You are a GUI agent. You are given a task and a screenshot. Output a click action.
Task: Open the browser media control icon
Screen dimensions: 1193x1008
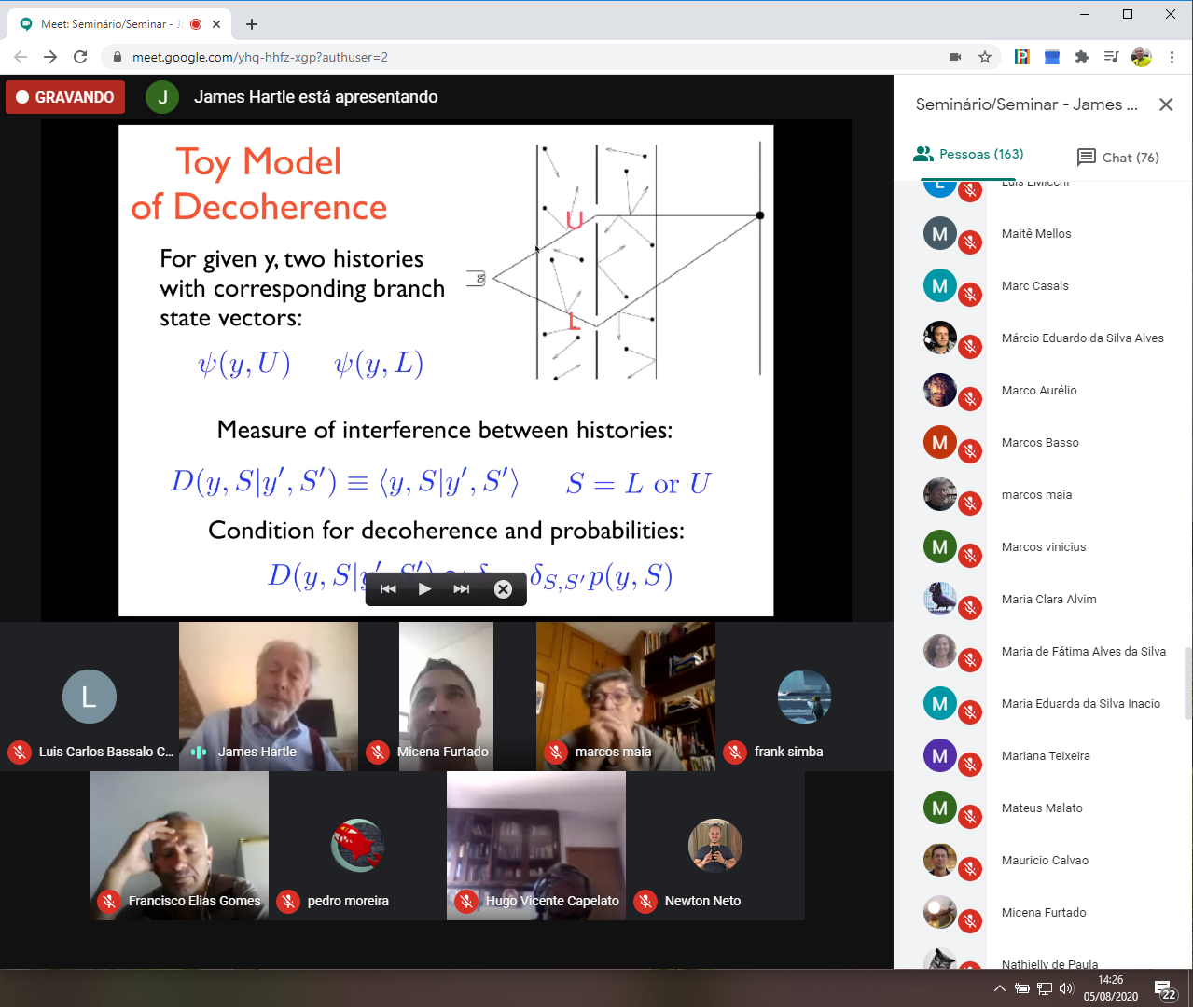coord(1111,57)
